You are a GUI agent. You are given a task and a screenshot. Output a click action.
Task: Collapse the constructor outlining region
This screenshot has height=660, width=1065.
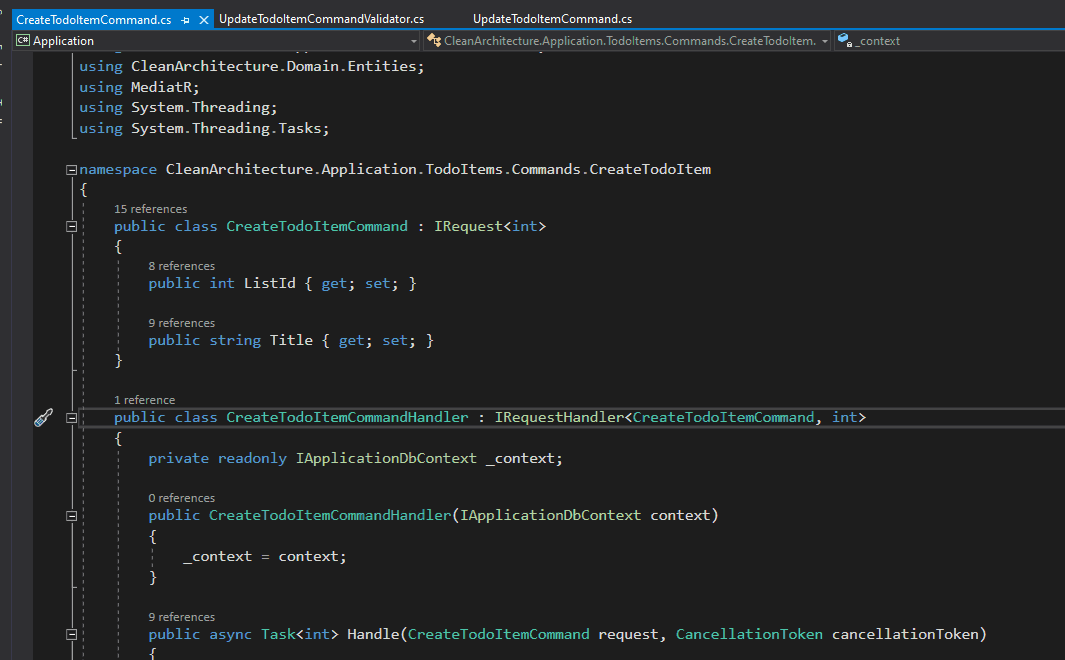point(71,516)
